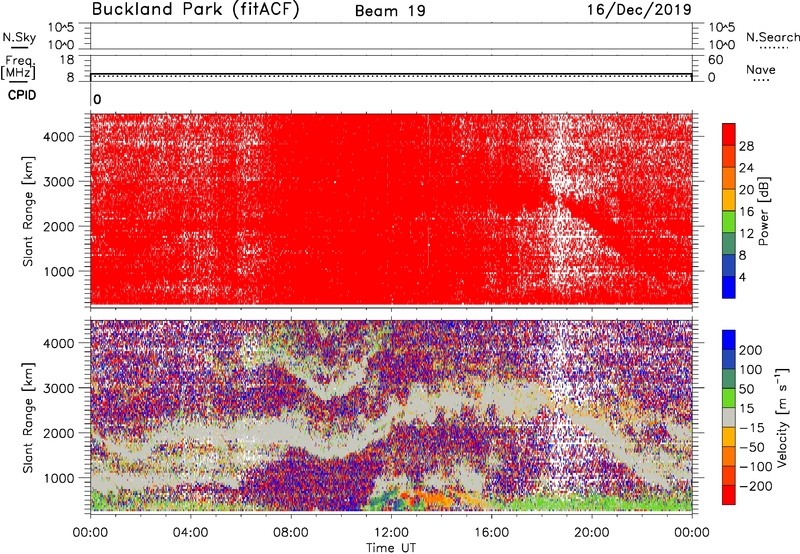Click the '16:00' time axis tick label
Screen dimensions: 800x554
click(491, 533)
